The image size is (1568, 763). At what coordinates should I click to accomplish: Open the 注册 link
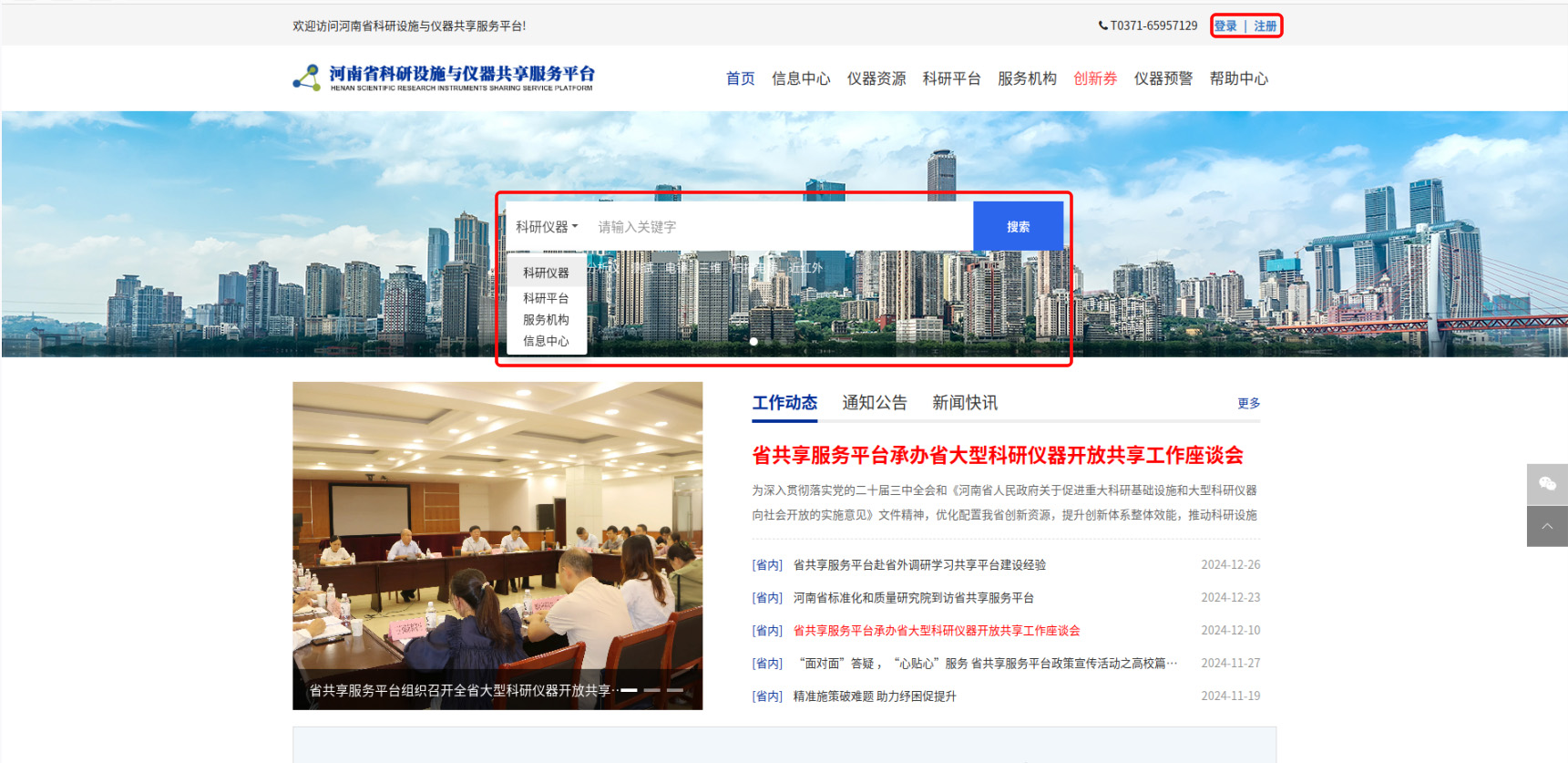pos(1265,26)
